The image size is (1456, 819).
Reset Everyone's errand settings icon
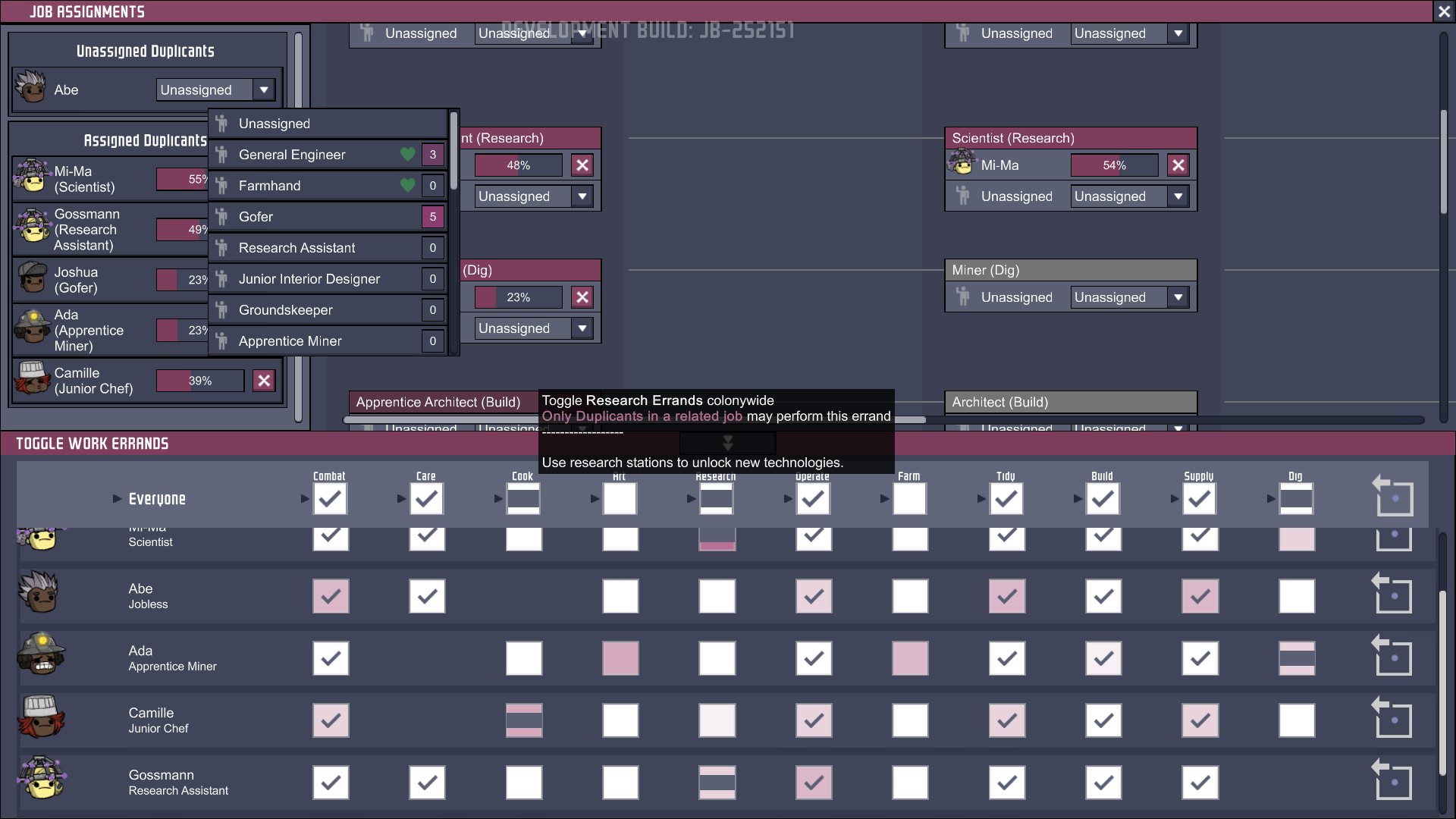click(1392, 497)
